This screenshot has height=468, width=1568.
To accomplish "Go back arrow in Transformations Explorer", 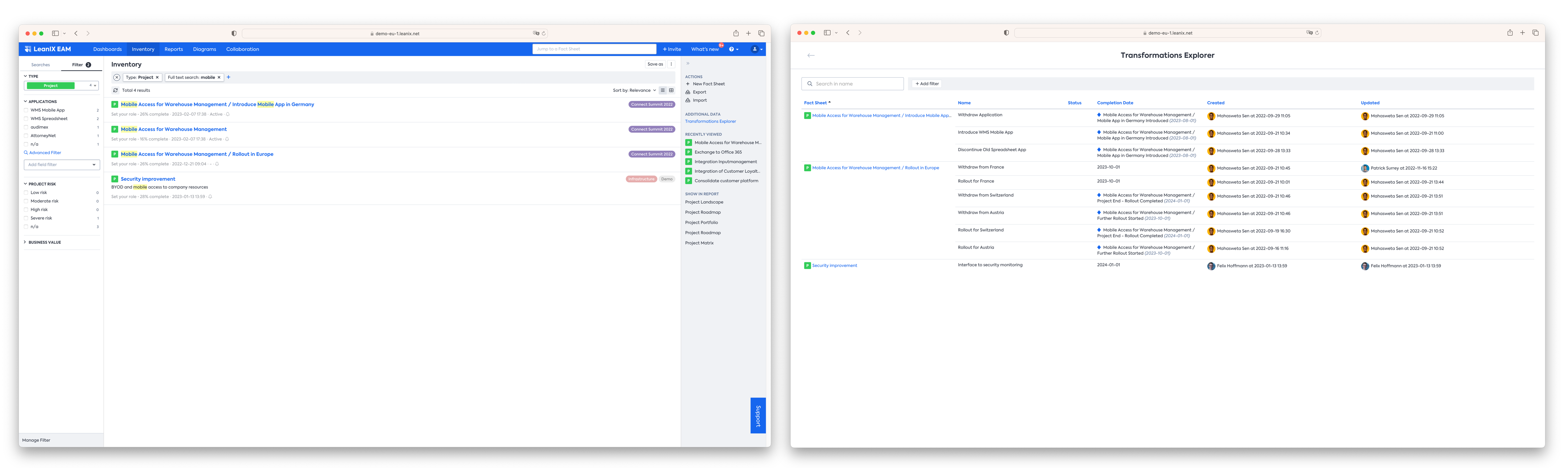I will click(811, 56).
